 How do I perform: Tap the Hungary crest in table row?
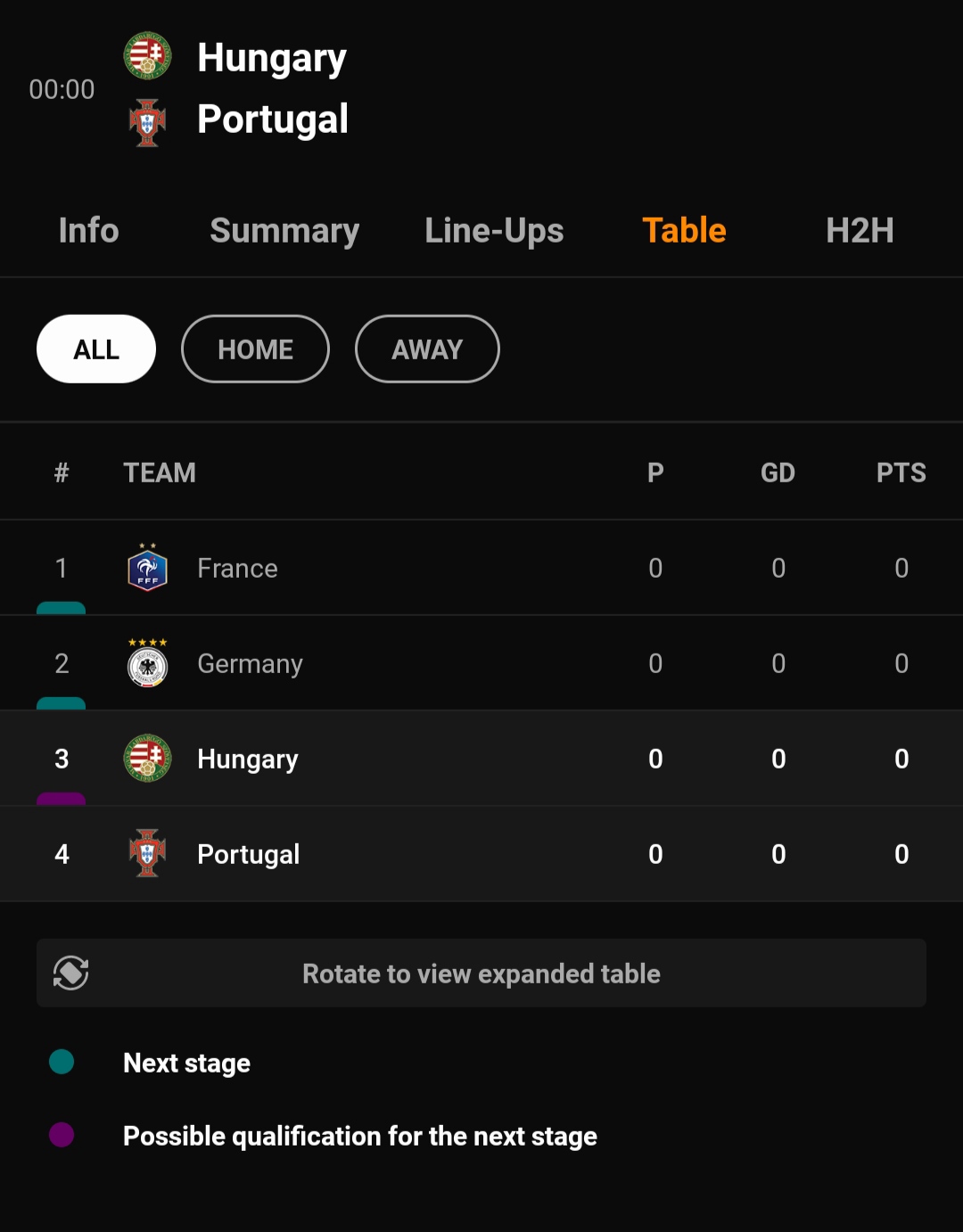point(147,758)
